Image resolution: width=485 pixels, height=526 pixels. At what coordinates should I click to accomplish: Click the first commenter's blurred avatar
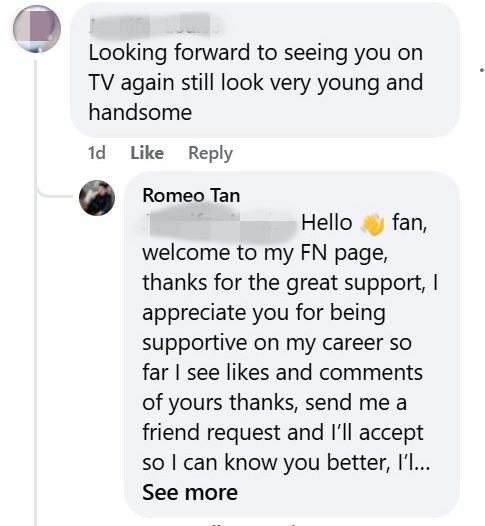pos(37,29)
